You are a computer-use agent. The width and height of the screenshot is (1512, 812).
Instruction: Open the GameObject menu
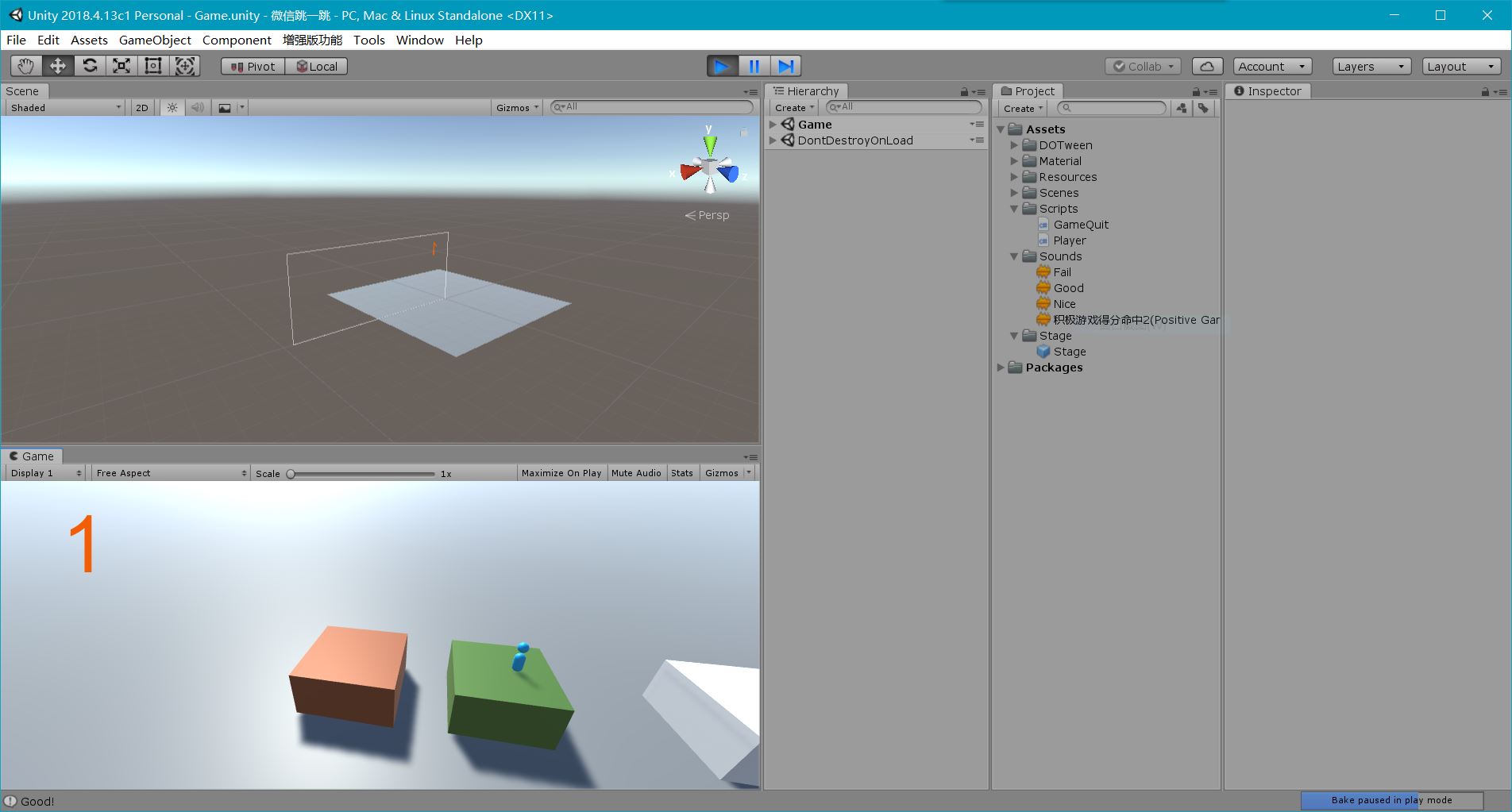(x=155, y=40)
